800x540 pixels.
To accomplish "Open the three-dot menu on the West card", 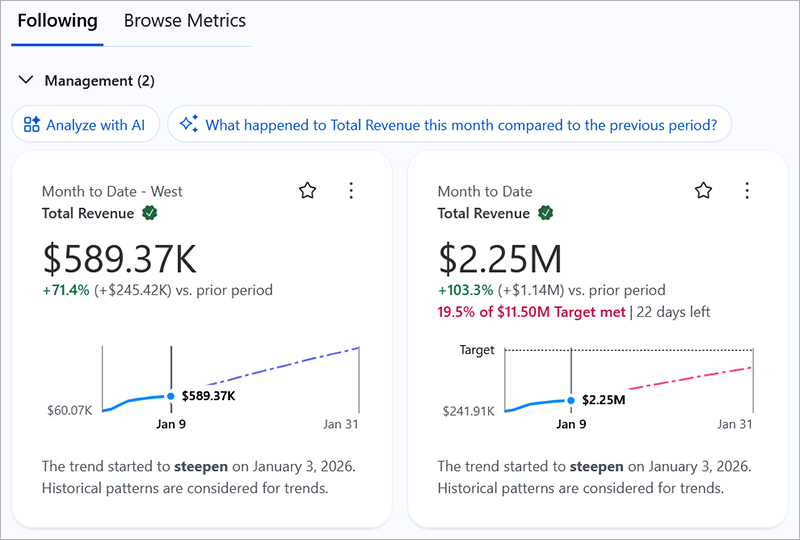I will tap(350, 191).
